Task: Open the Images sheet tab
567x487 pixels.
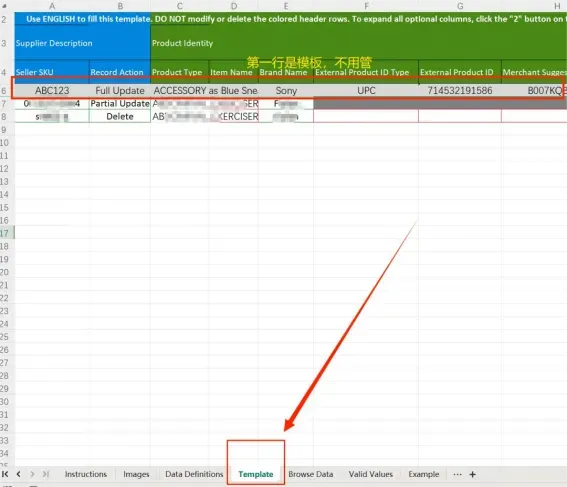Action: [x=136, y=474]
